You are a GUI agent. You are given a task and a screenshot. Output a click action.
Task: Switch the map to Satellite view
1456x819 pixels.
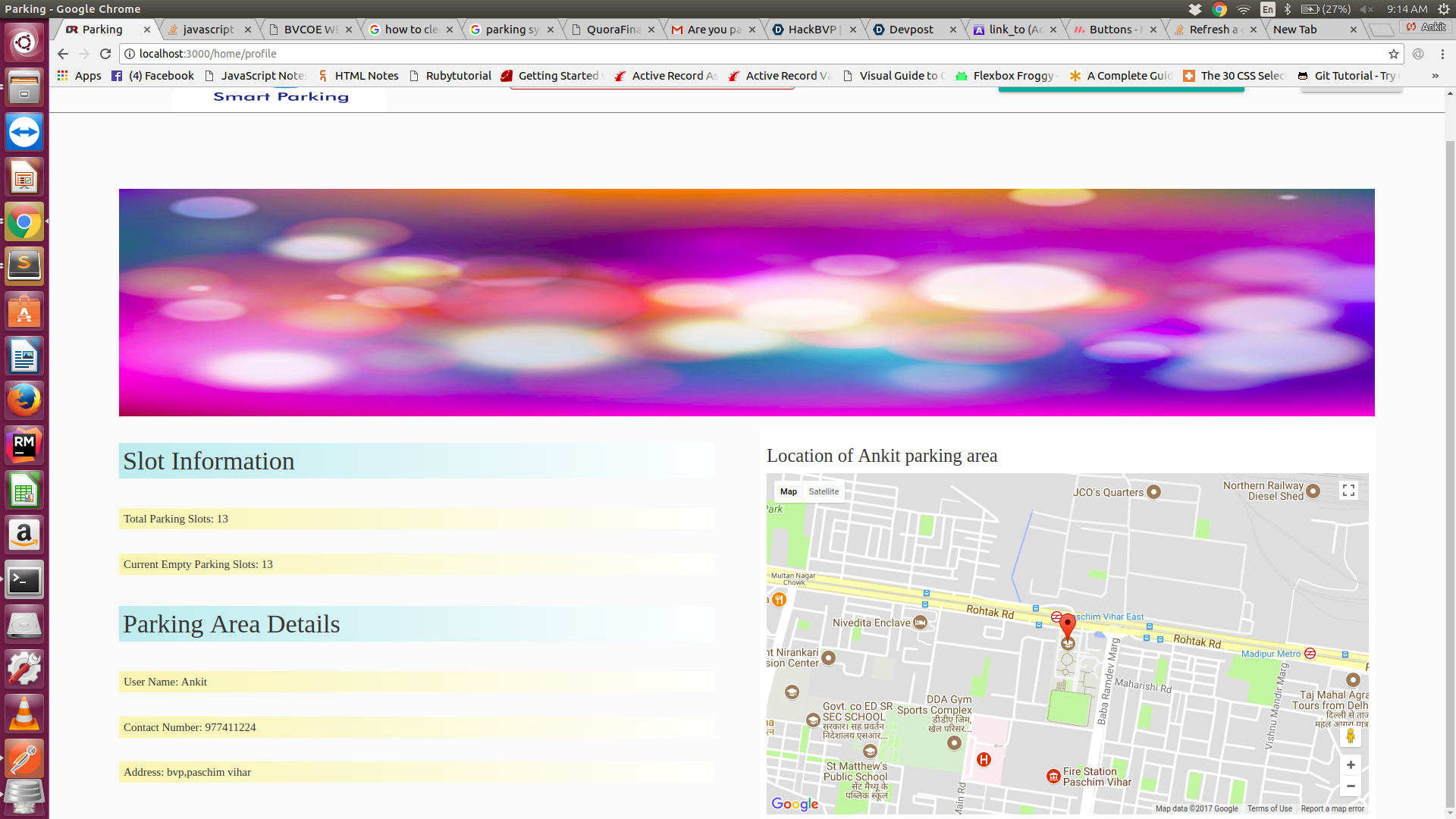(x=824, y=491)
